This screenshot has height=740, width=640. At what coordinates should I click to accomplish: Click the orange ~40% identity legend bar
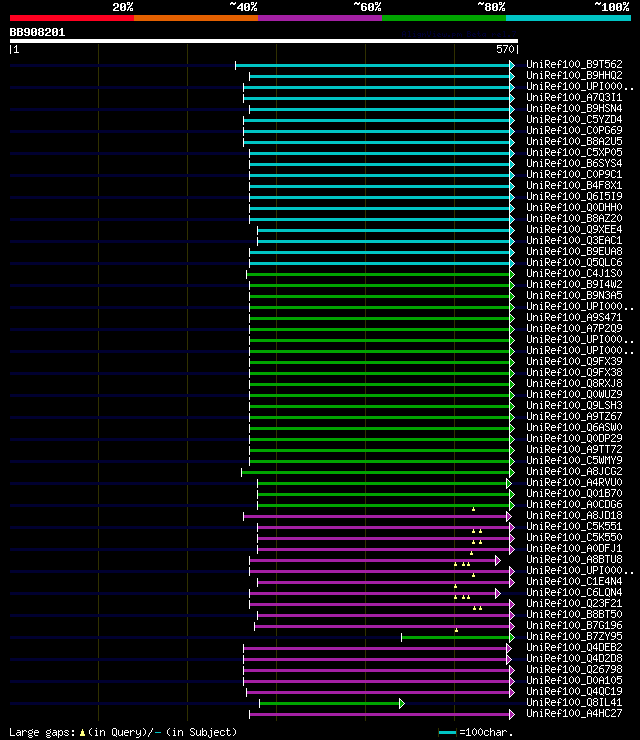(196, 18)
